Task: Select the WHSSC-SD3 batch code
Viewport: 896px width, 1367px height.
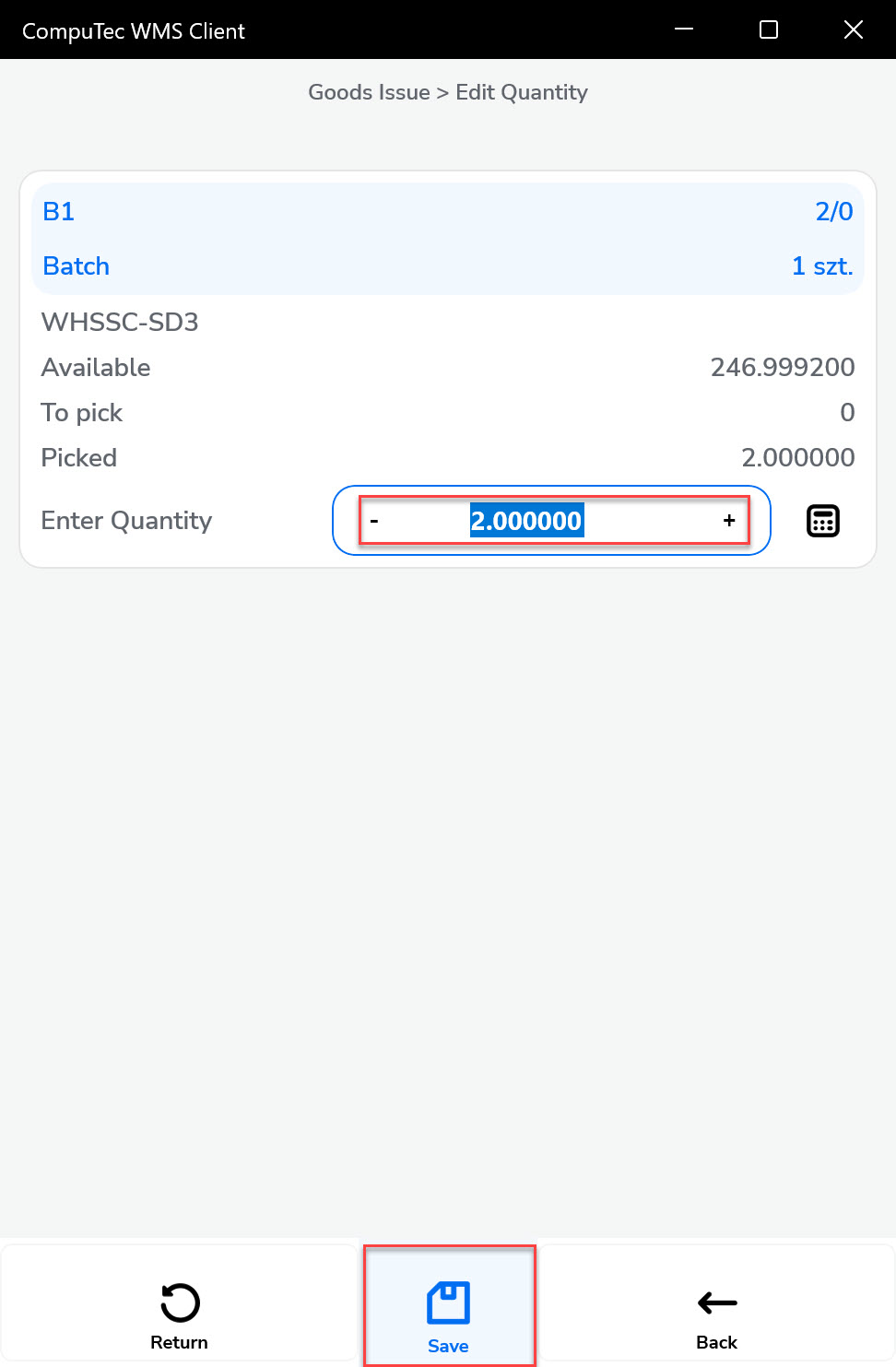Action: [x=120, y=323]
